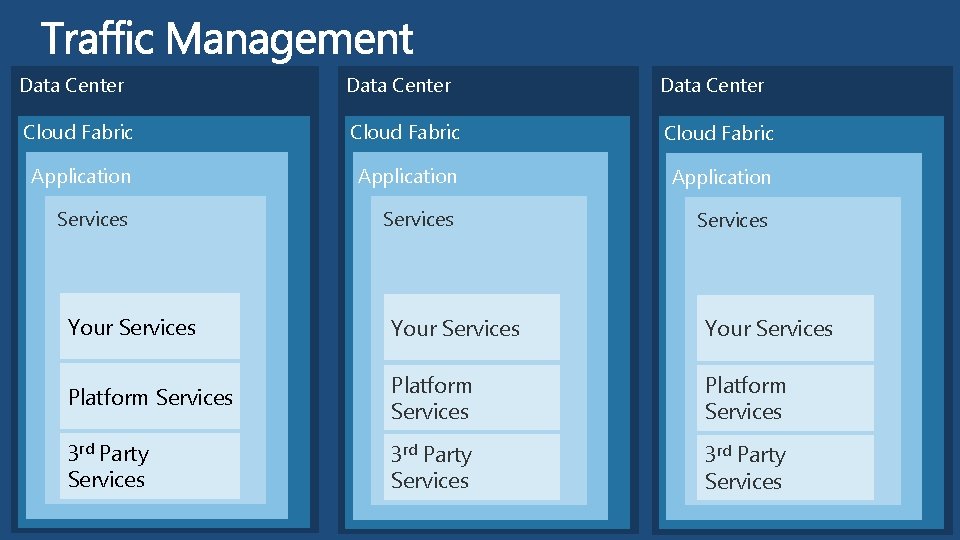Viewport: 960px width, 540px height.
Task: Select Your Services box in middle column
Action: [472, 328]
